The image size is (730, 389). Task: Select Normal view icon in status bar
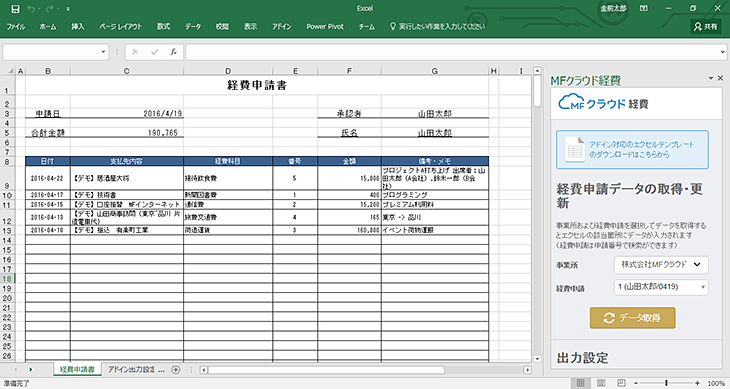pyautogui.click(x=580, y=383)
